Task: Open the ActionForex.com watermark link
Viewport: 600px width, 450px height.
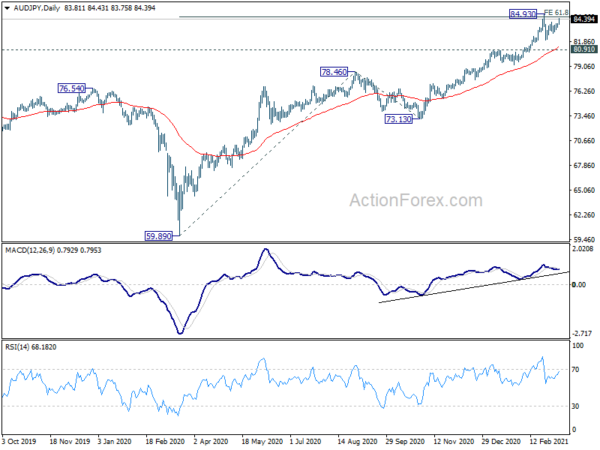Action: (414, 201)
